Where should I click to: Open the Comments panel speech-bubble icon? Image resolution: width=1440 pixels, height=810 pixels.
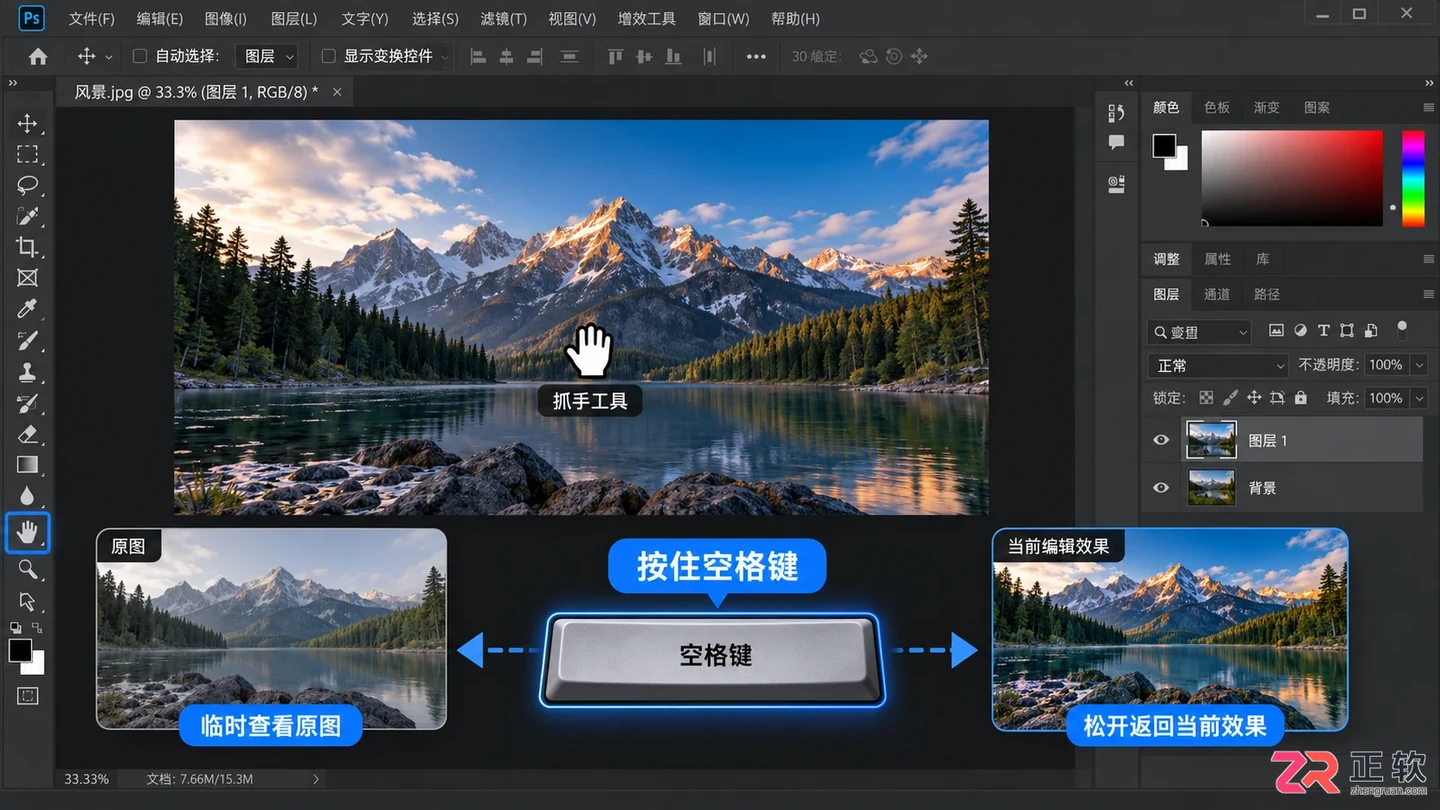[x=1116, y=143]
